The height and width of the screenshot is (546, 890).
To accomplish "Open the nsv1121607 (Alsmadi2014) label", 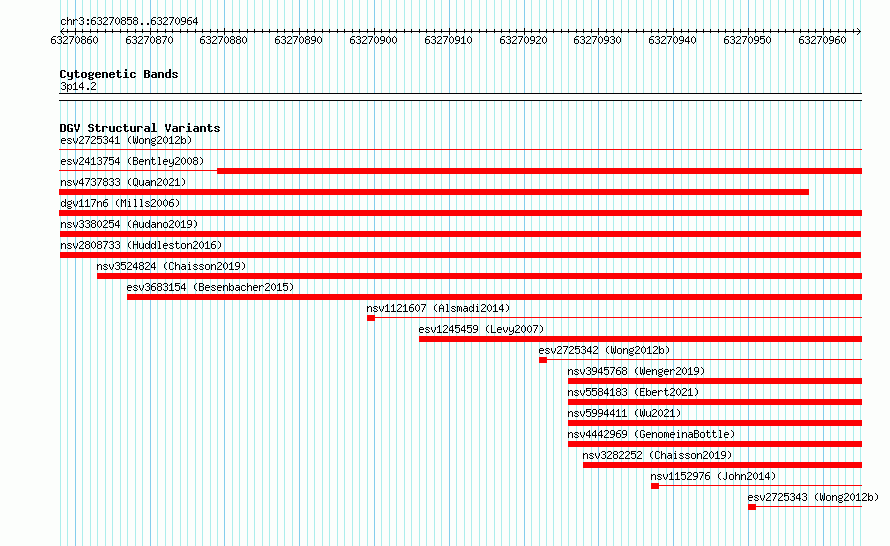I will 438,308.
